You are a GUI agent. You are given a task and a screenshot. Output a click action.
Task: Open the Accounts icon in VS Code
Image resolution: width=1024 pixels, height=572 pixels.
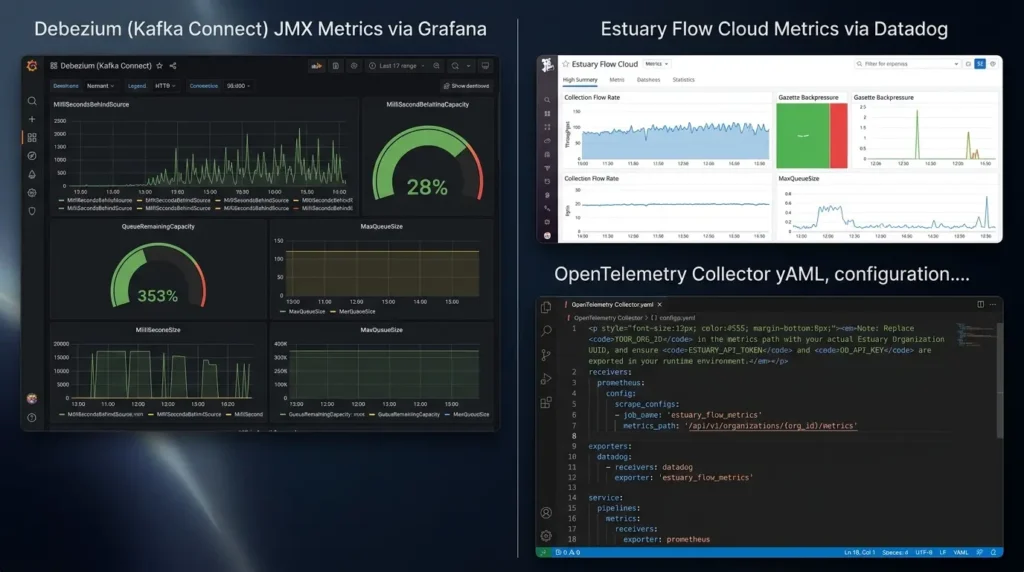546,513
